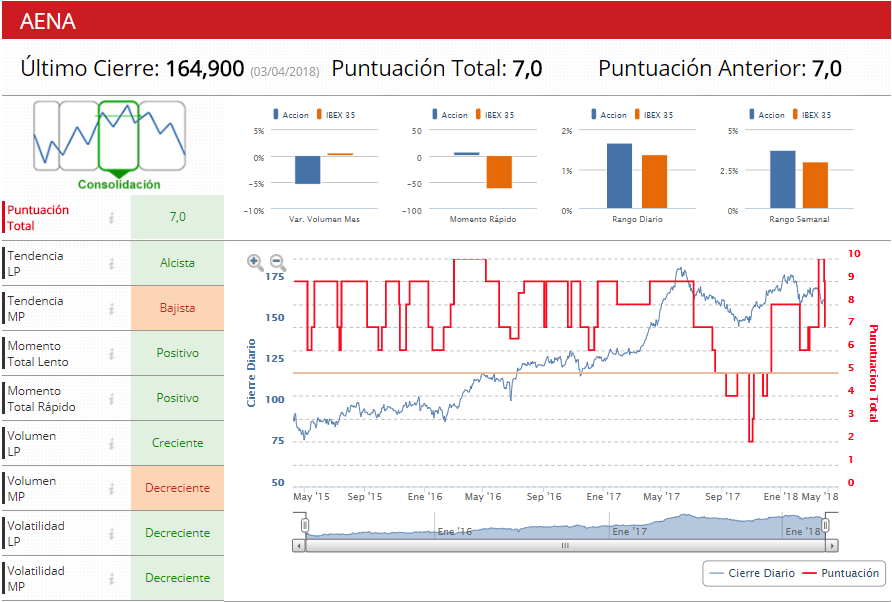Open info icon for Tendencia MP
This screenshot has height=602, width=892.
pos(112,308)
